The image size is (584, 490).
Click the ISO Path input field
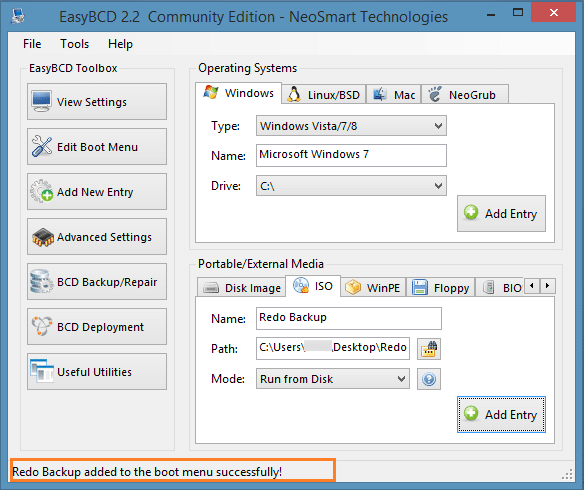333,349
